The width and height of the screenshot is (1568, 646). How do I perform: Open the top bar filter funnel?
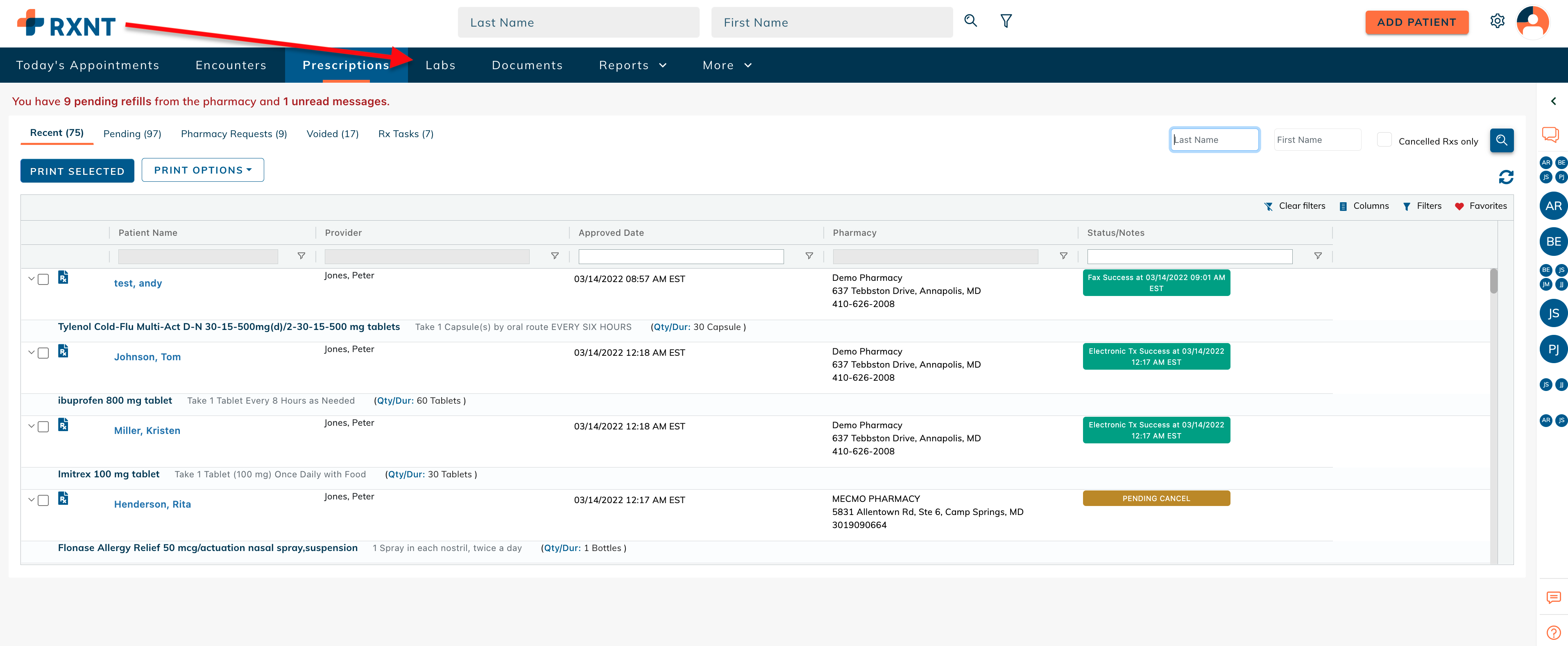(1006, 21)
